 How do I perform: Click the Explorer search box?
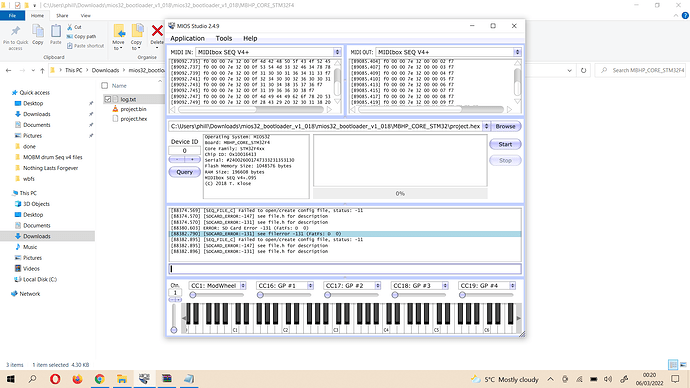(x=640, y=70)
